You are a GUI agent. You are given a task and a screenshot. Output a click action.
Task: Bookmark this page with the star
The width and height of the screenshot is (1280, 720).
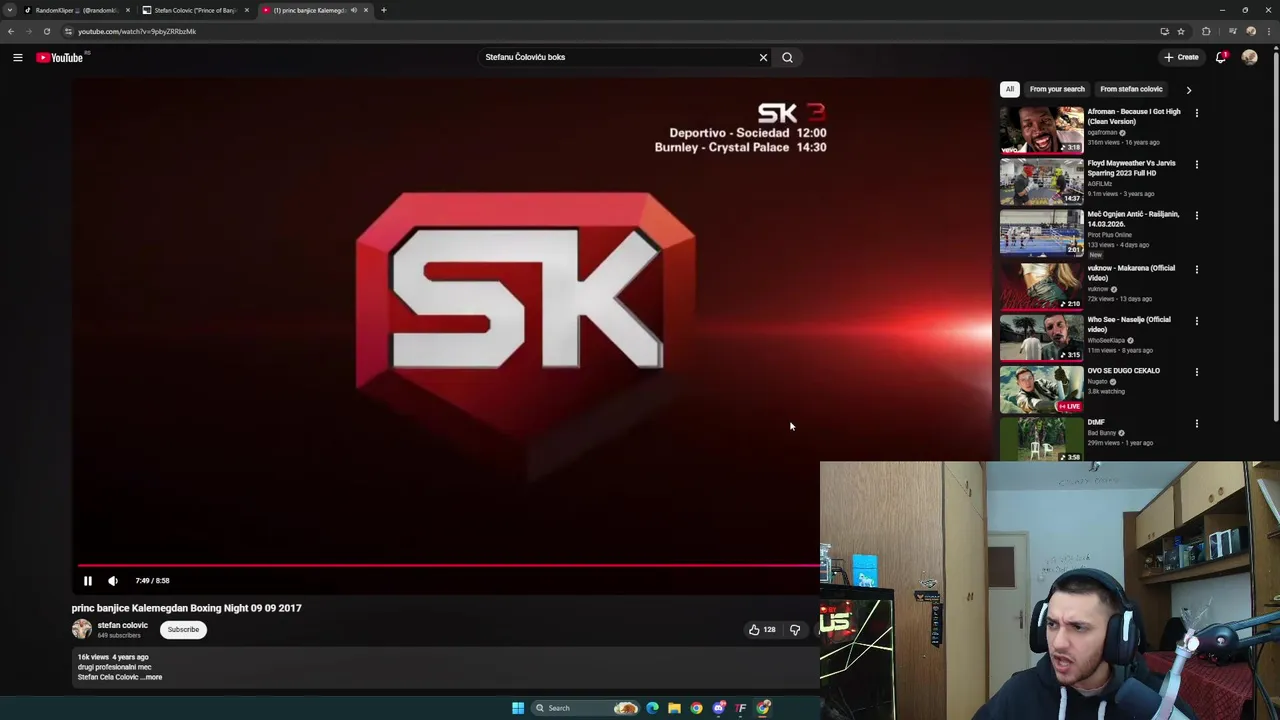tap(1181, 31)
